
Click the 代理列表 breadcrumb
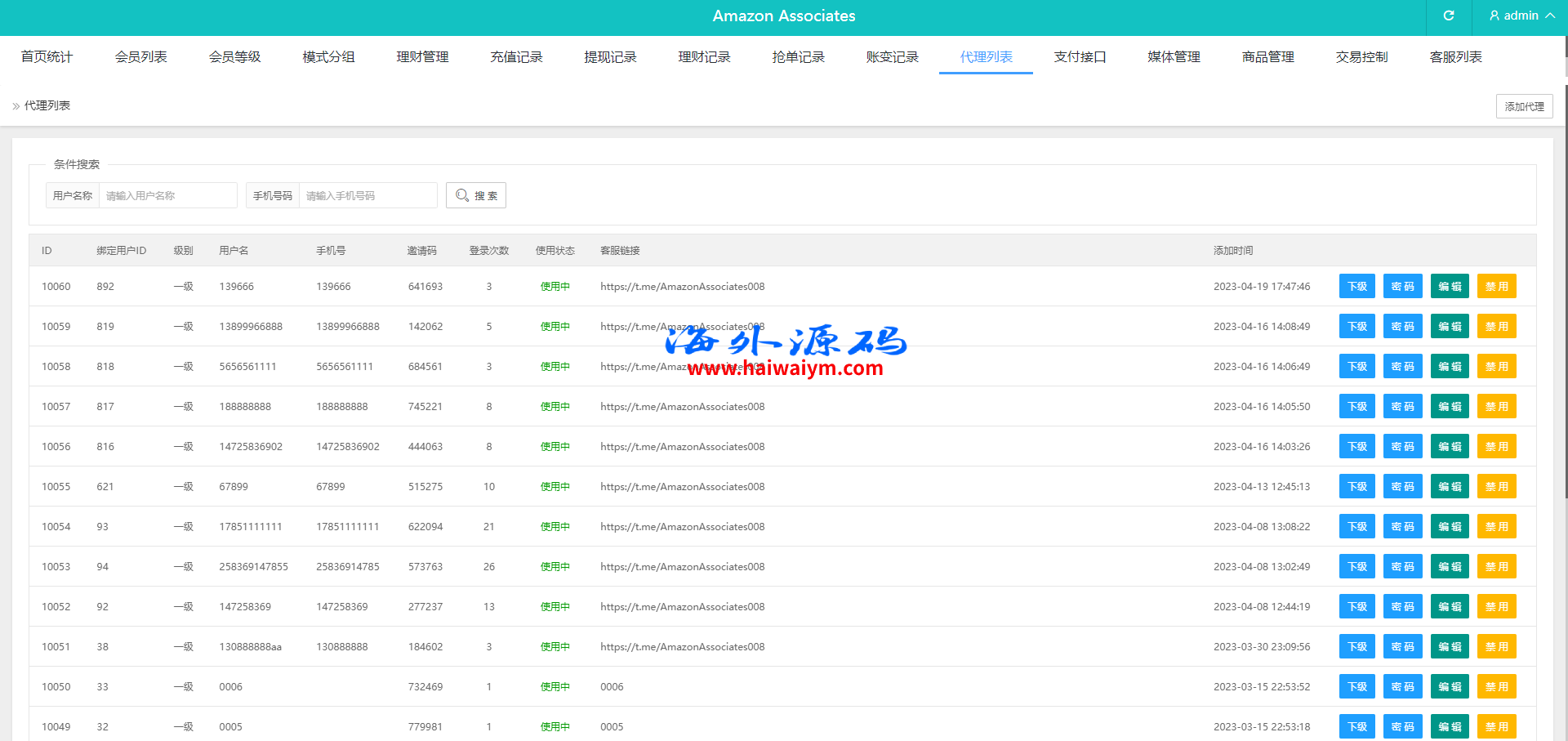tap(47, 105)
